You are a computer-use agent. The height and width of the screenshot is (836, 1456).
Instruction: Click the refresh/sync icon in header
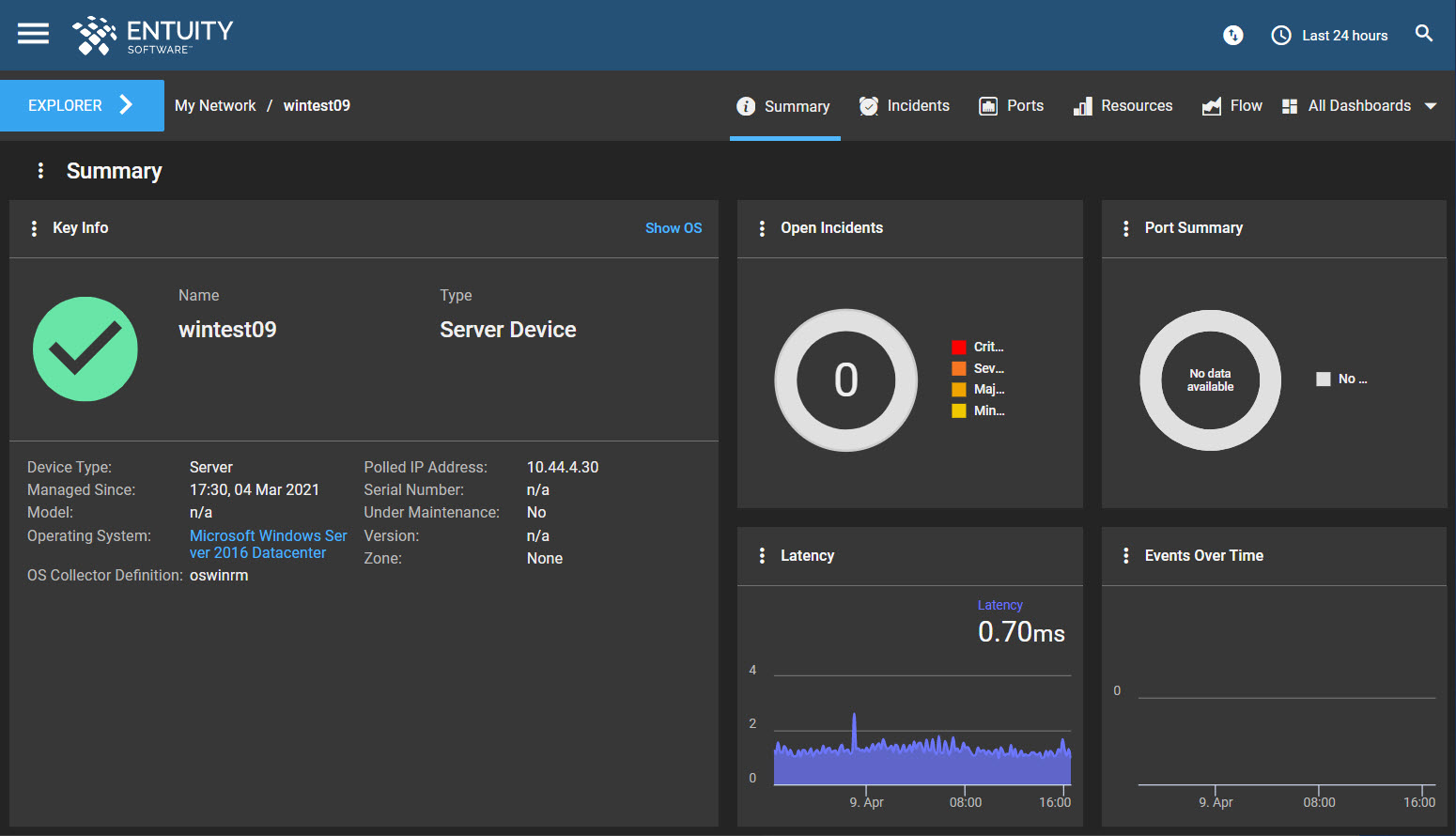coord(1233,36)
